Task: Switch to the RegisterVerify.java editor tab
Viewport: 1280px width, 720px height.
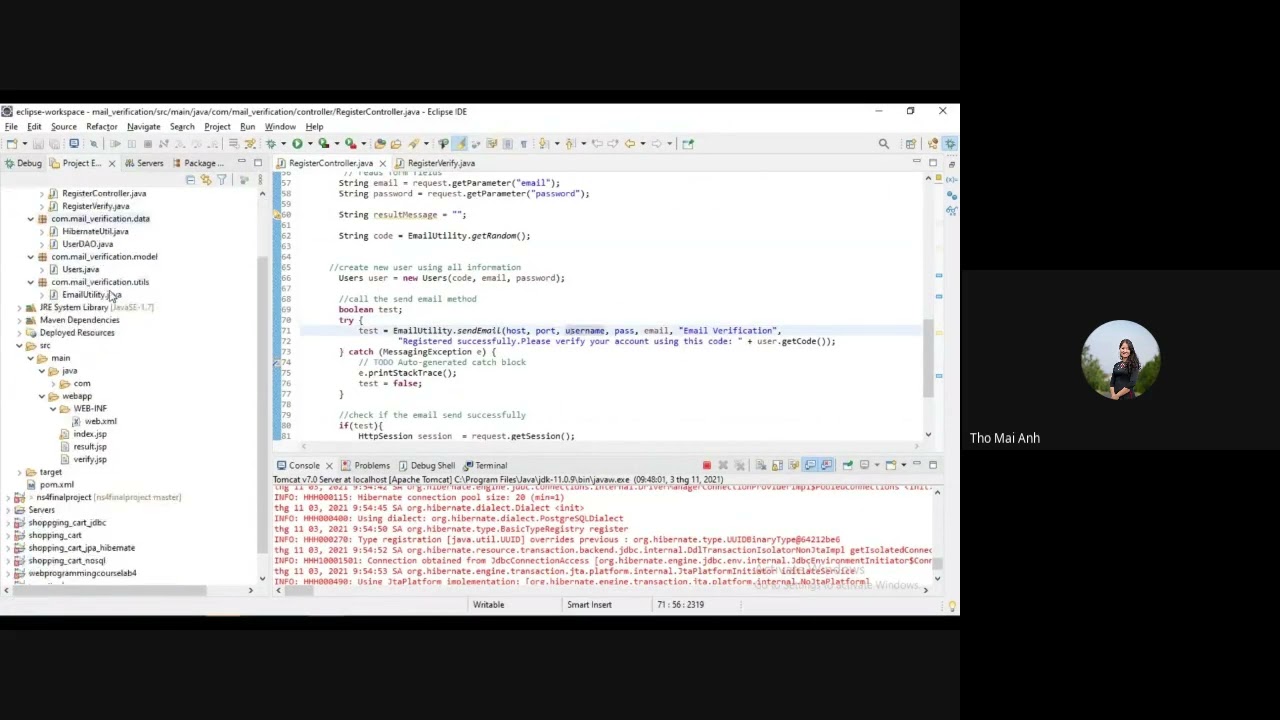Action: pyautogui.click(x=434, y=163)
